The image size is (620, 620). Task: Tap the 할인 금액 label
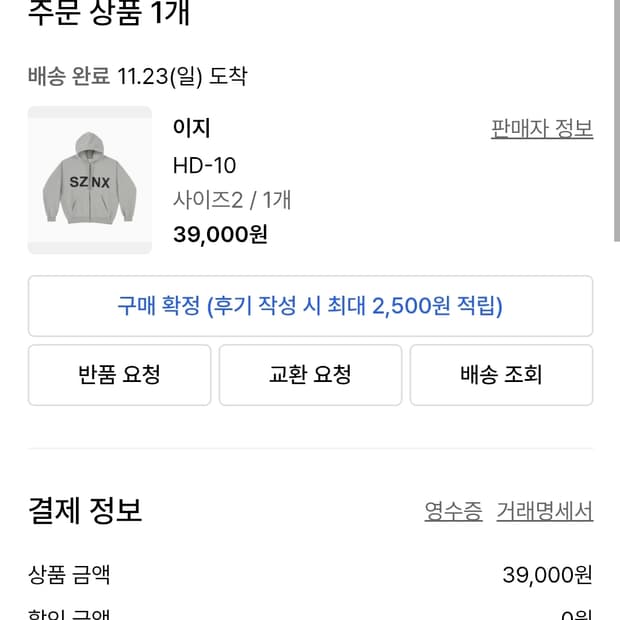pyautogui.click(x=69, y=614)
